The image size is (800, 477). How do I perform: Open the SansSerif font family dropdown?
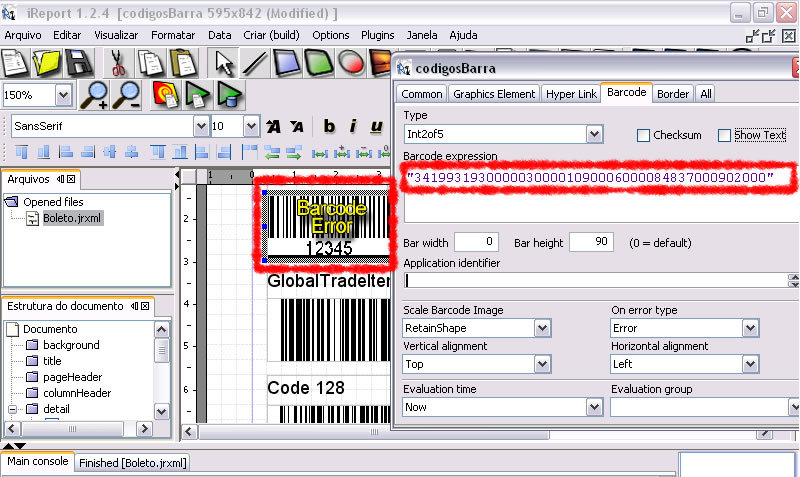pos(201,126)
